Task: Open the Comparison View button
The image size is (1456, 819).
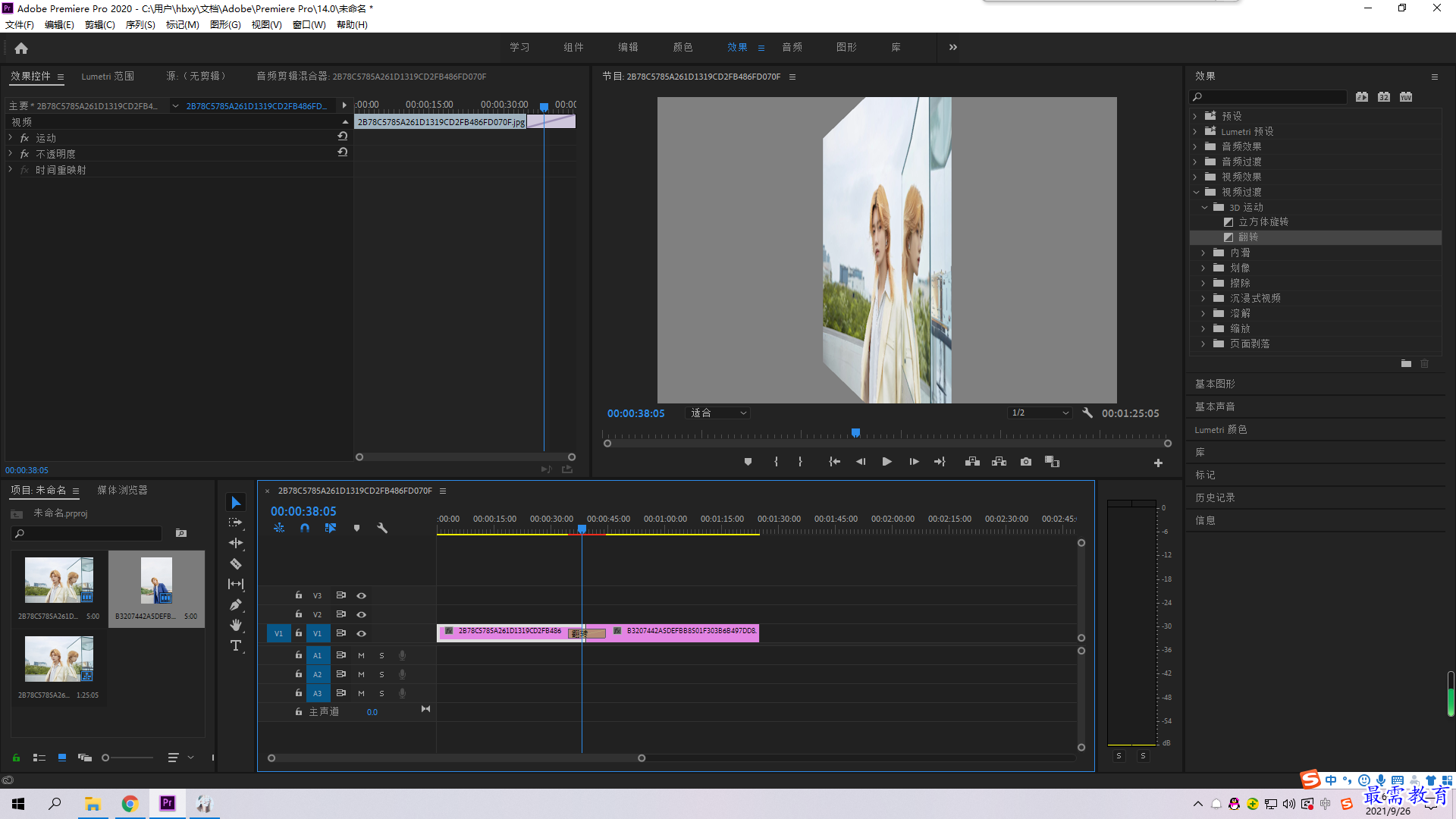Action: [x=1052, y=462]
